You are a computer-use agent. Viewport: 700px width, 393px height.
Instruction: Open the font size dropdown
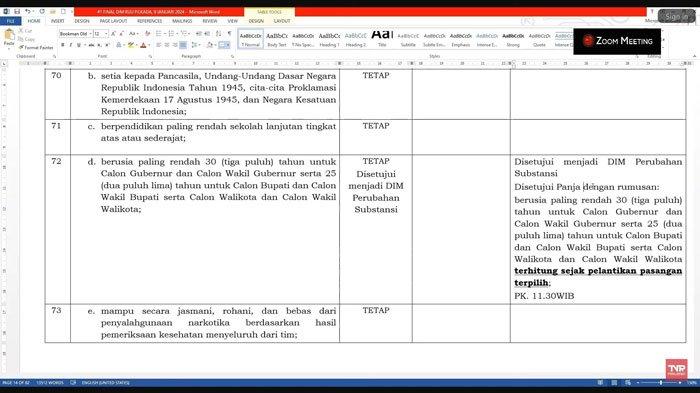[x=106, y=33]
